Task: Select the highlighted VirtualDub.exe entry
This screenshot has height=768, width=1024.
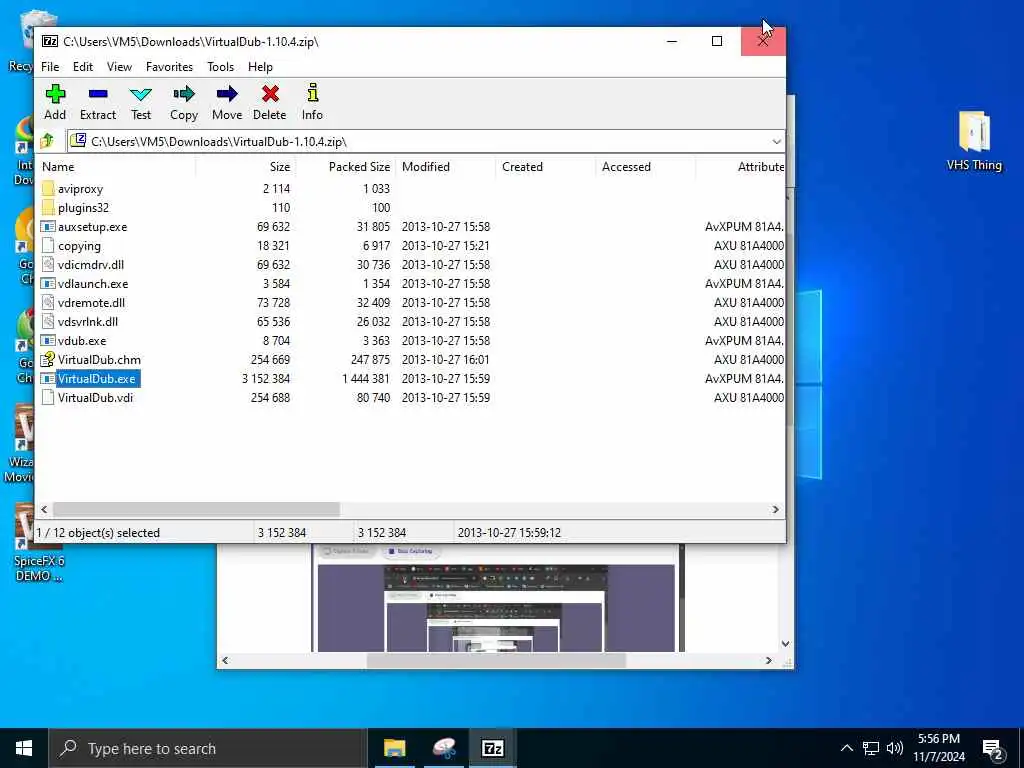Action: (97, 379)
